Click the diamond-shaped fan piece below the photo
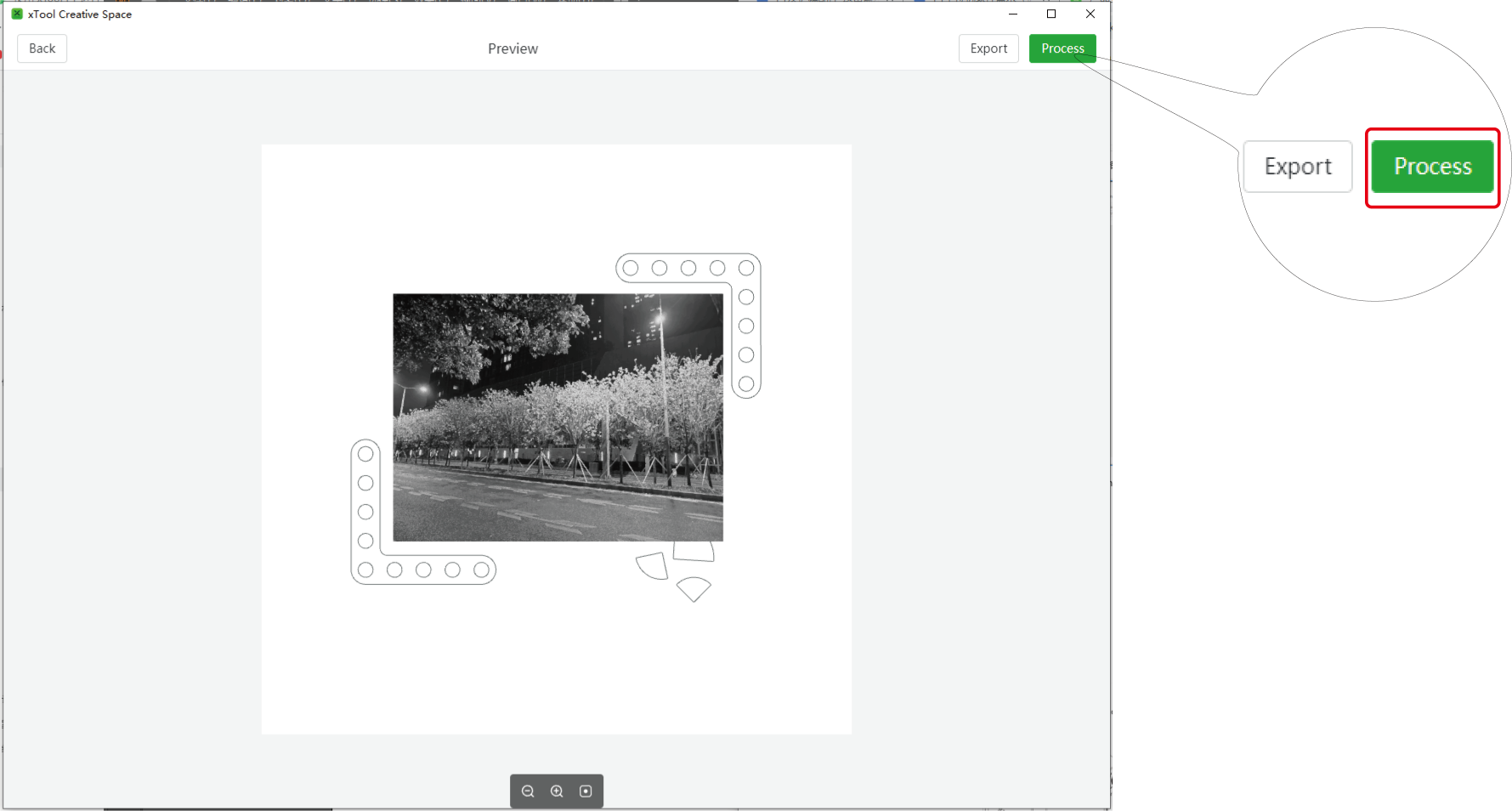The image size is (1512, 811). click(694, 589)
